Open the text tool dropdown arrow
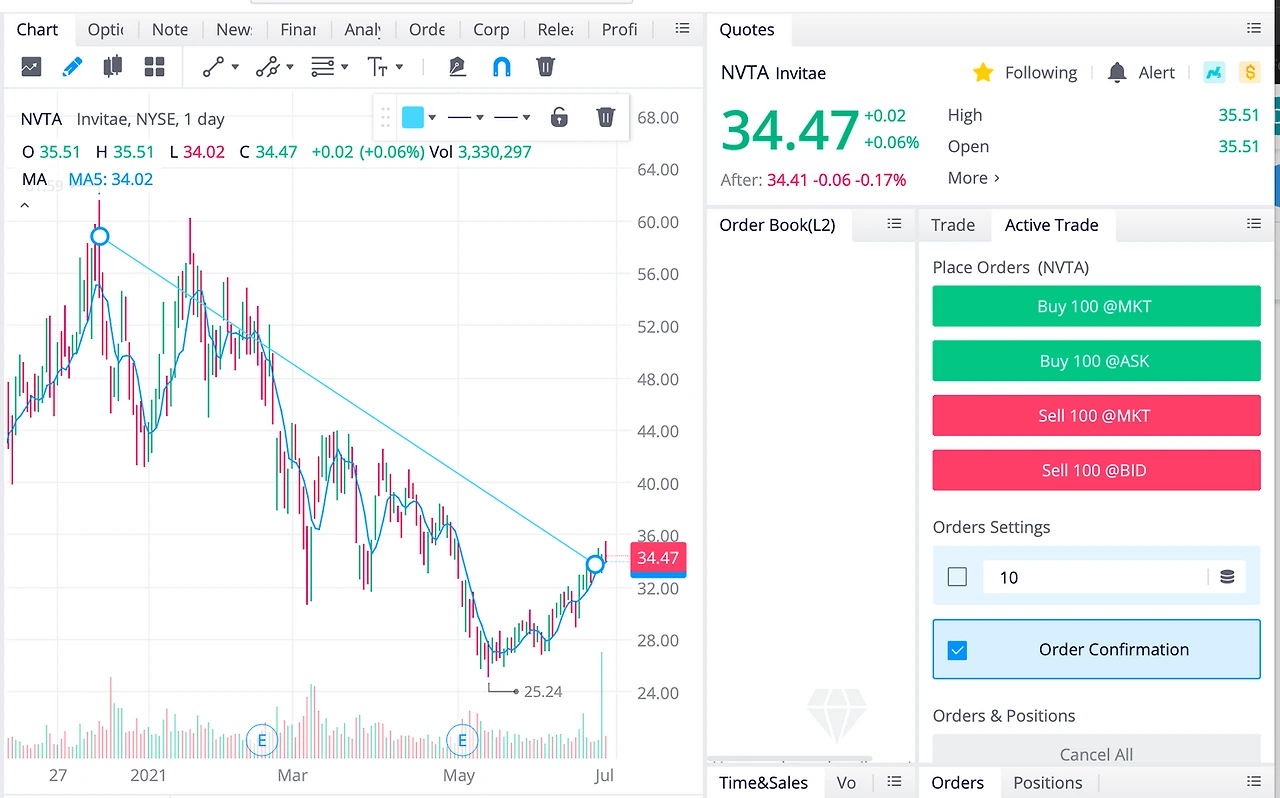 point(399,67)
